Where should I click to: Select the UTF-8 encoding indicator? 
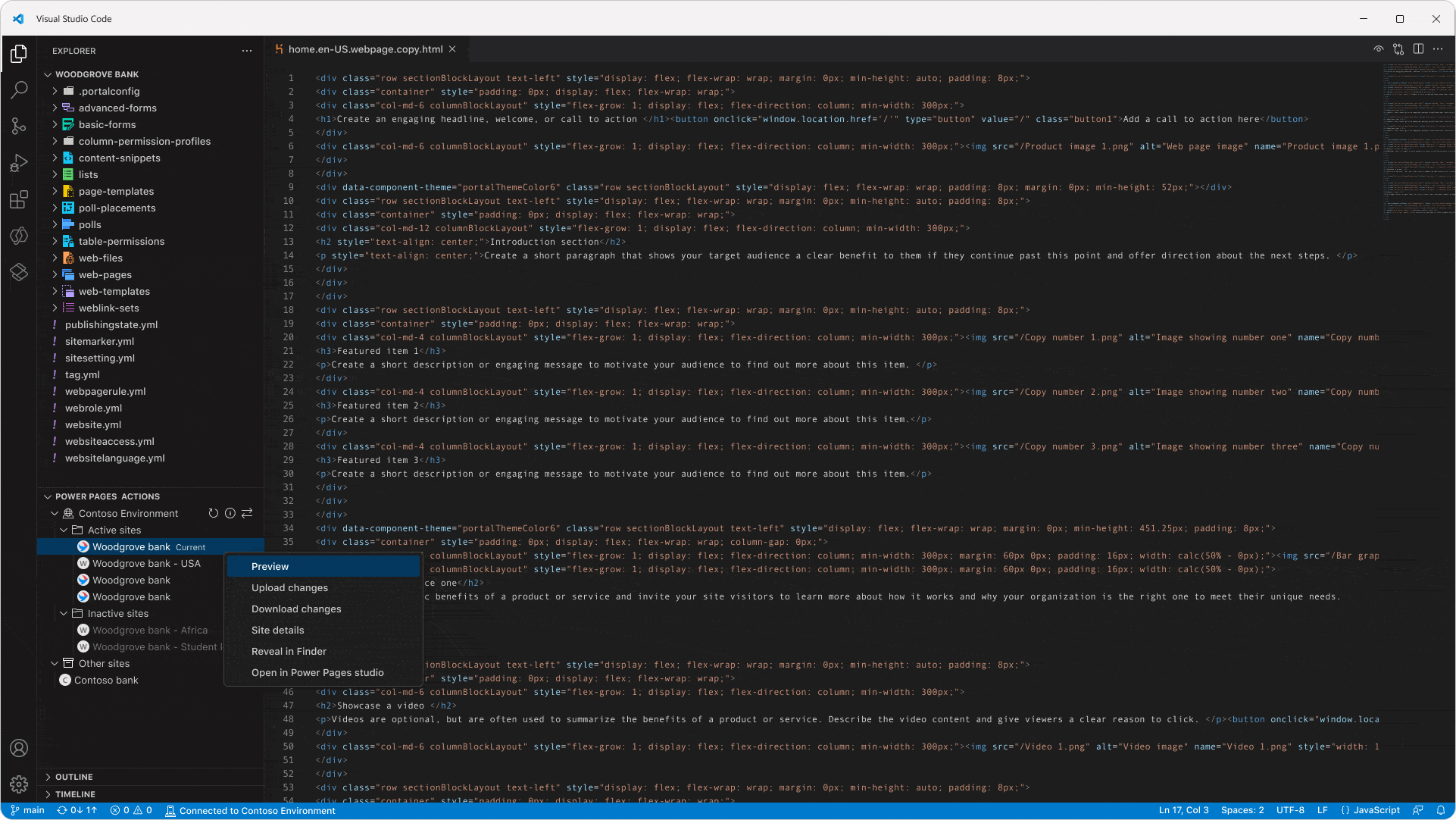click(1289, 810)
